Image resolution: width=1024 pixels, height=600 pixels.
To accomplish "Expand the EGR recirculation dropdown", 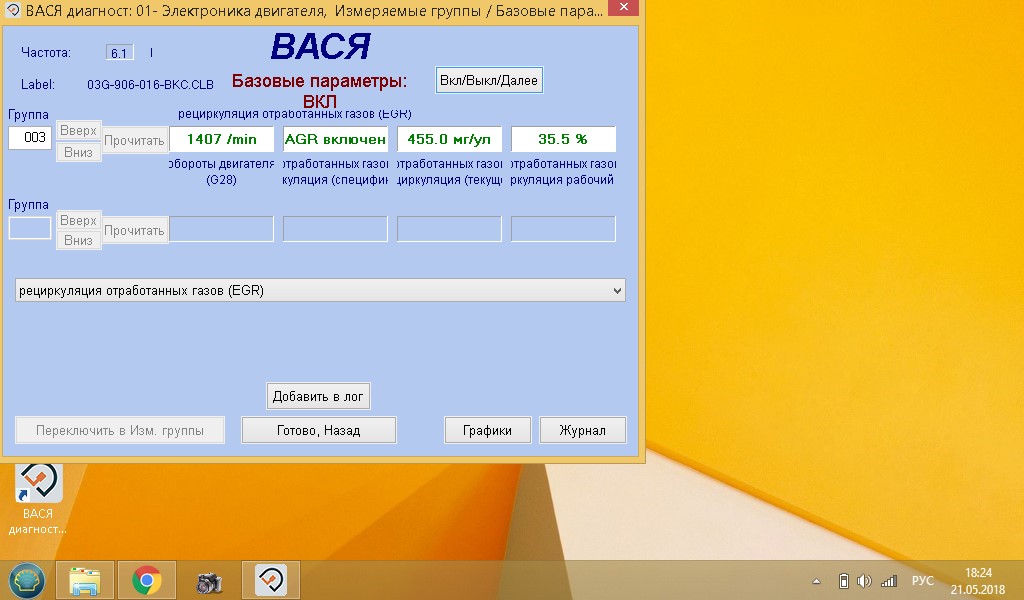I will (x=320, y=291).
